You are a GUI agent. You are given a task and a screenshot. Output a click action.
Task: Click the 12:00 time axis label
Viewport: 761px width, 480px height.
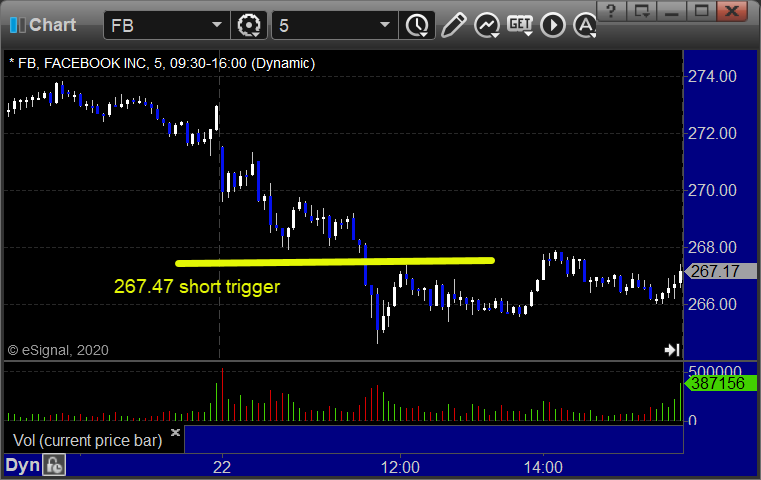(400, 467)
